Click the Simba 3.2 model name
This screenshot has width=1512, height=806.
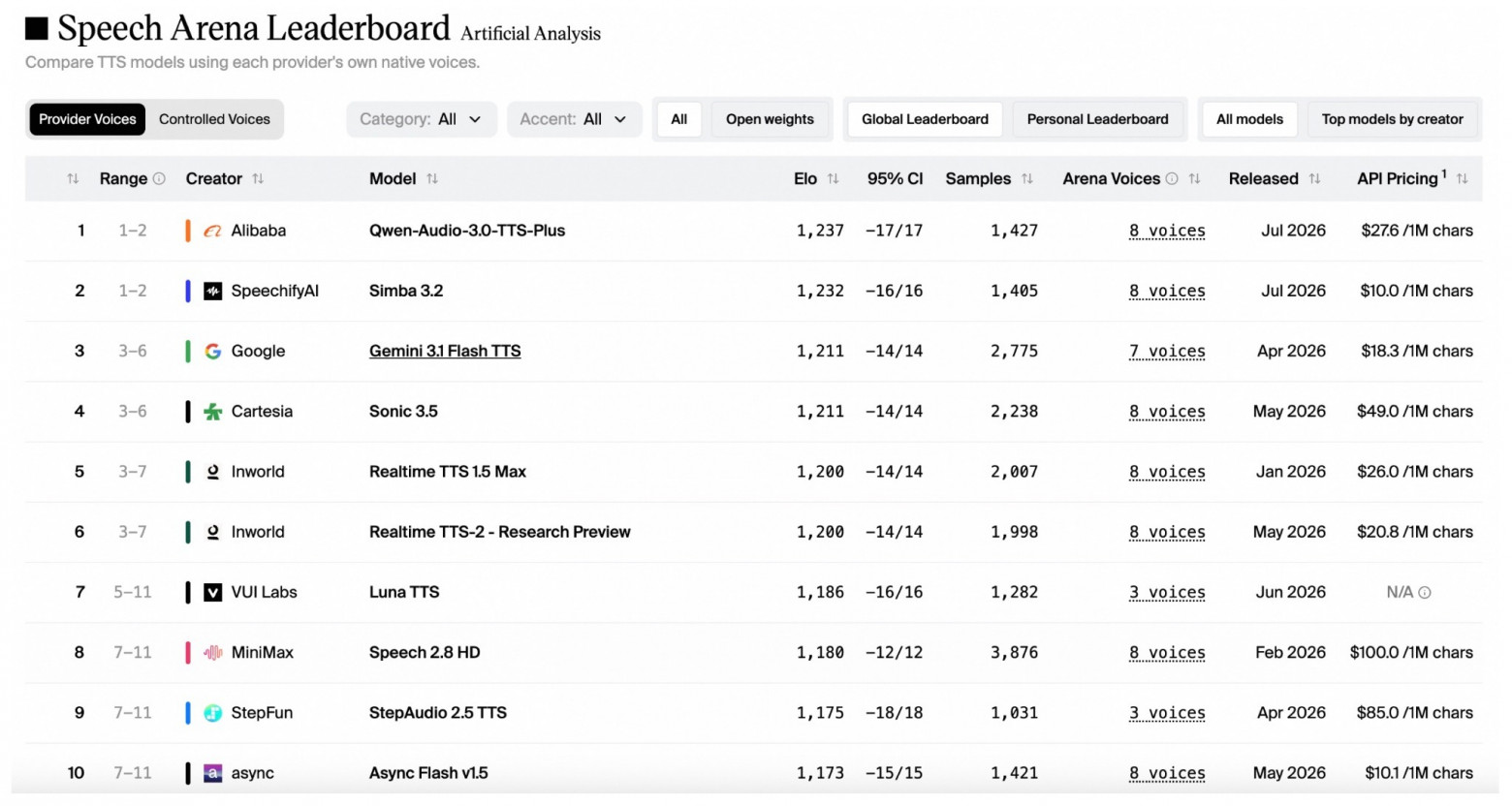(x=406, y=291)
